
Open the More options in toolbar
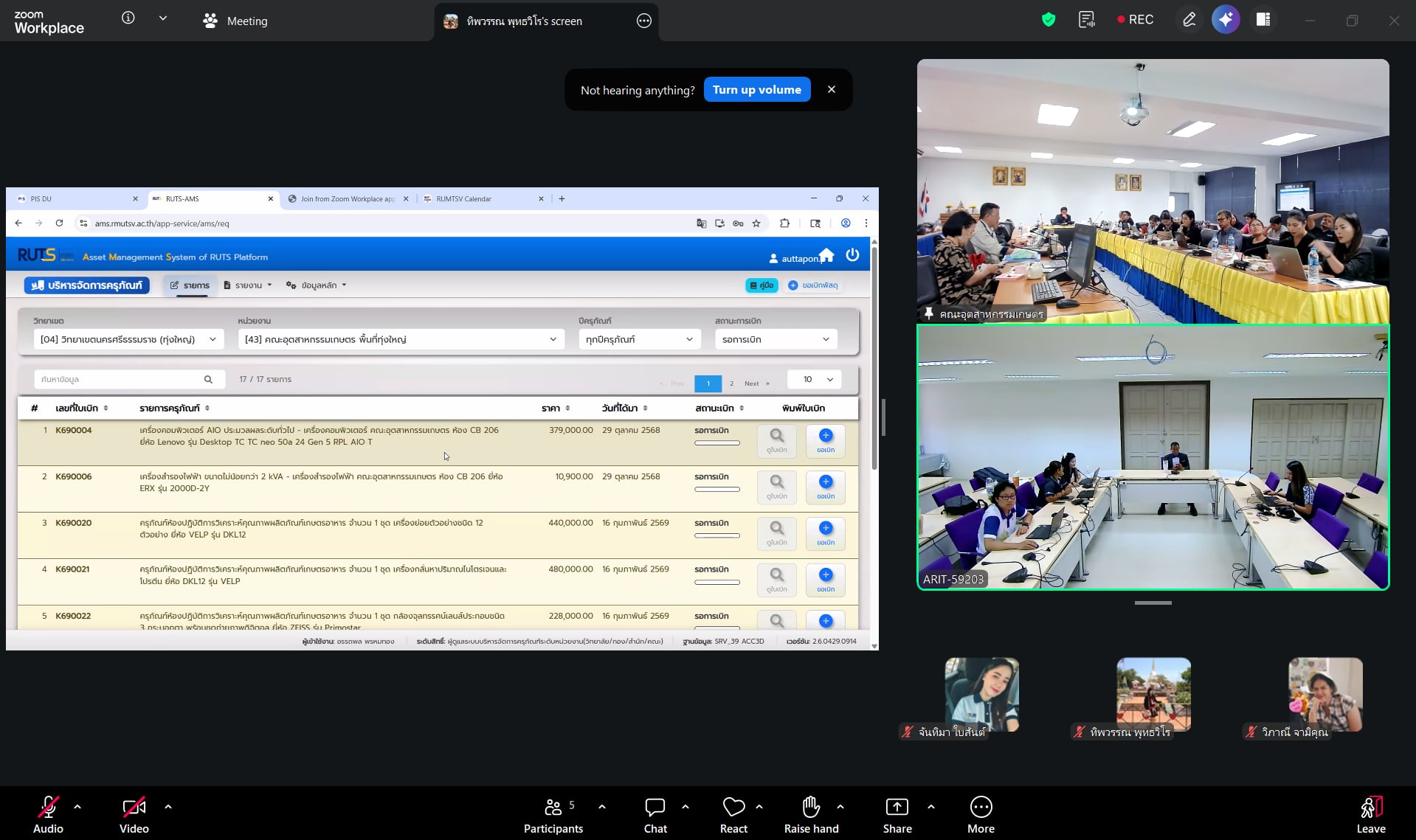[981, 814]
